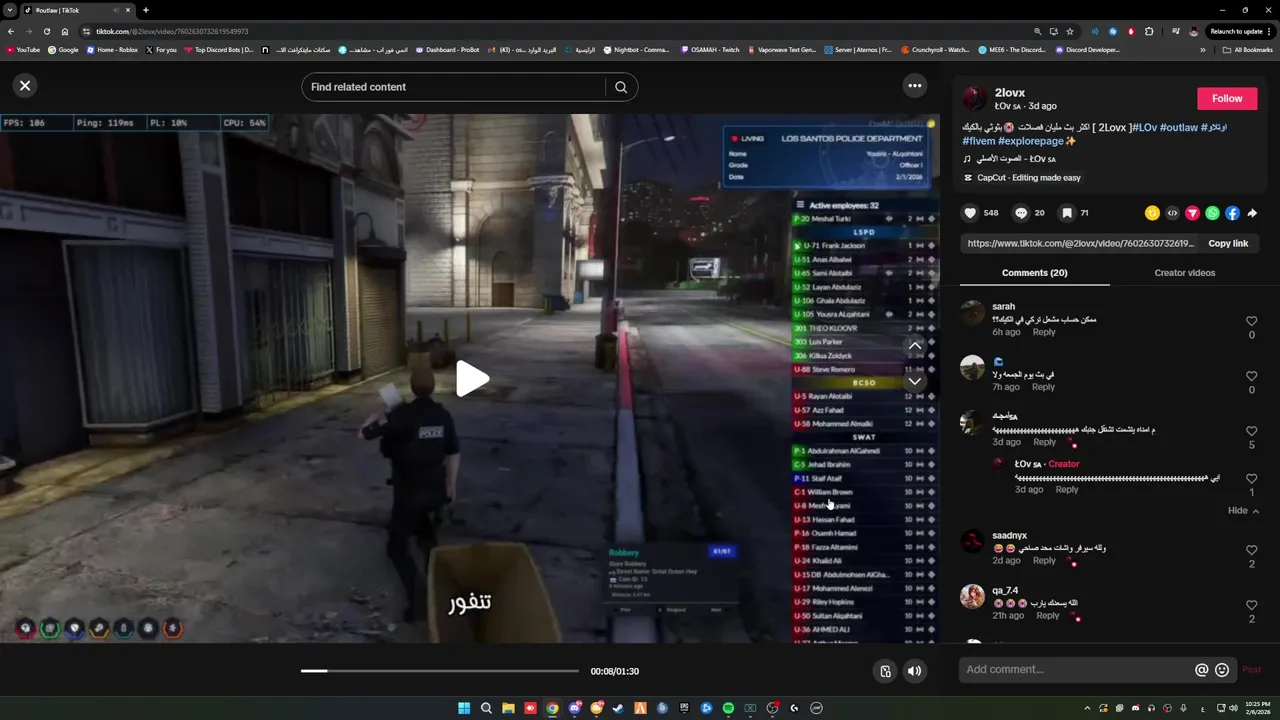Bookmark the video to favorites

(1067, 213)
